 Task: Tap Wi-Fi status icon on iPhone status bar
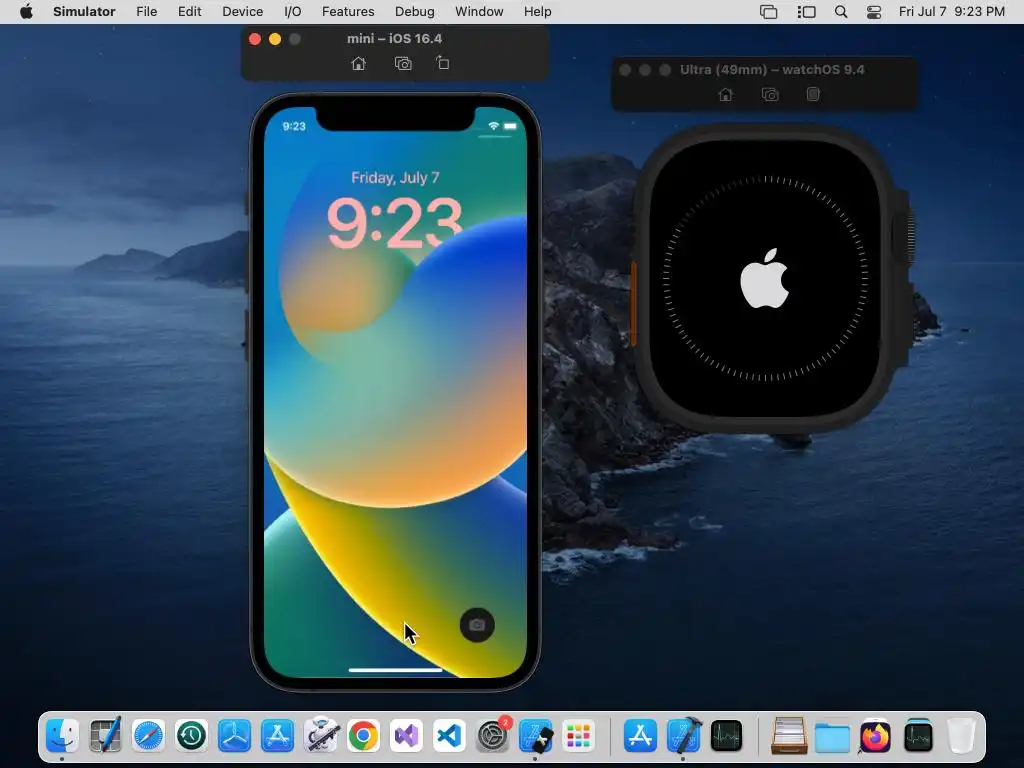pos(494,126)
